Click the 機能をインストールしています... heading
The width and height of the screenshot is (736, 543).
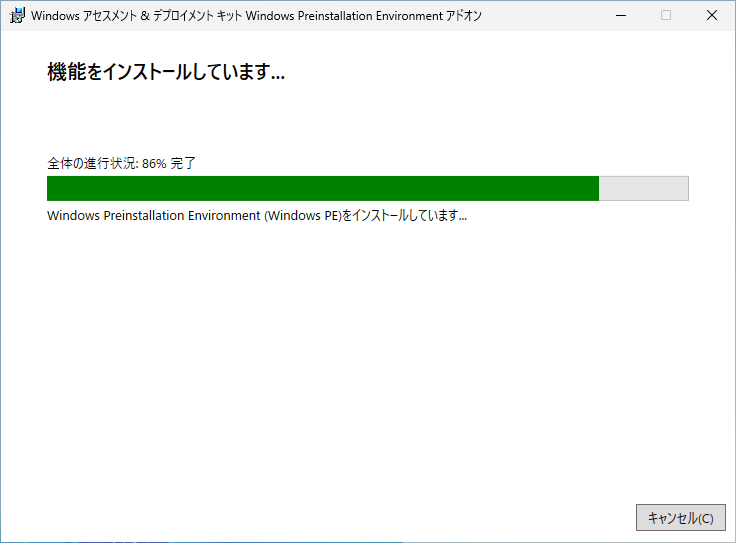click(x=166, y=72)
